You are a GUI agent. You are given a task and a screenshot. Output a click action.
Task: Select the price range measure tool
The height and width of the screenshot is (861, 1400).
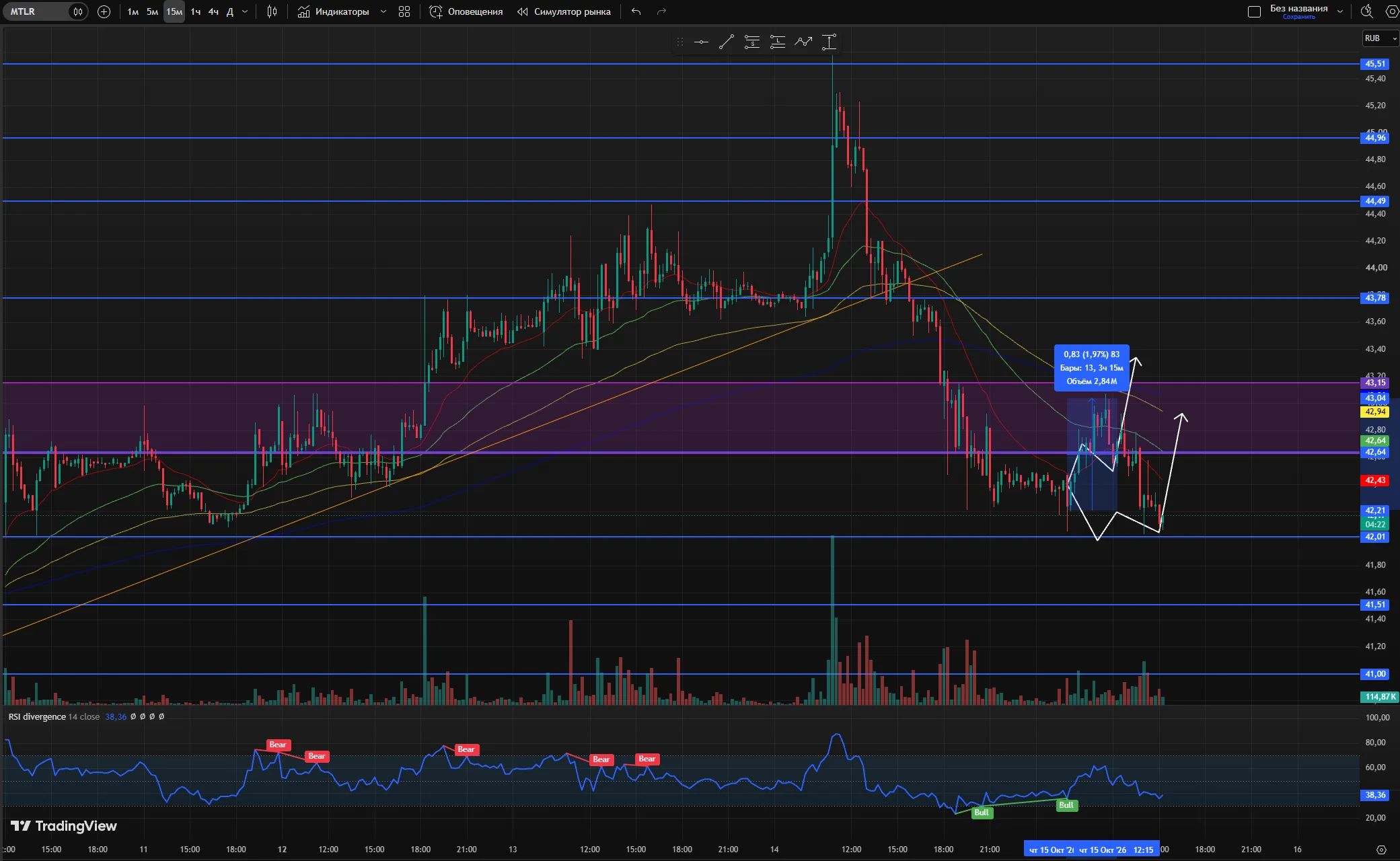[829, 42]
